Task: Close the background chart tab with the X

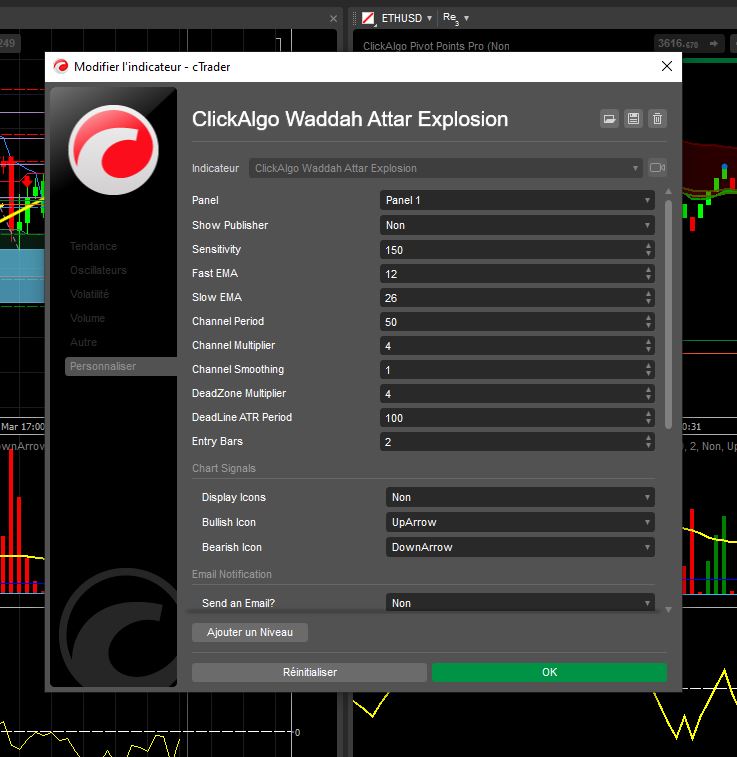Action: [x=333, y=18]
